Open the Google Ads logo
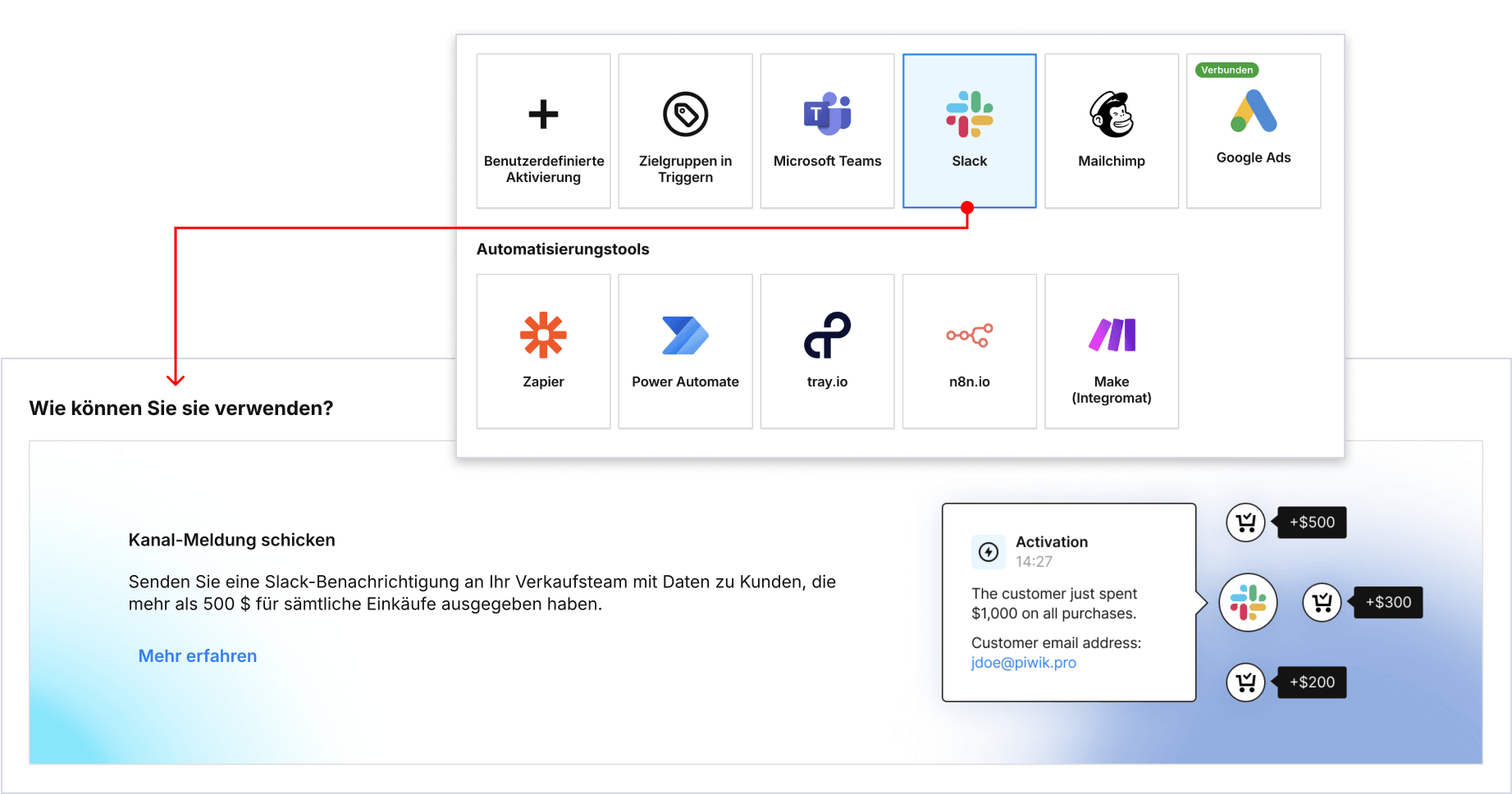Screen dimensions: 1512x794 click(x=1254, y=112)
